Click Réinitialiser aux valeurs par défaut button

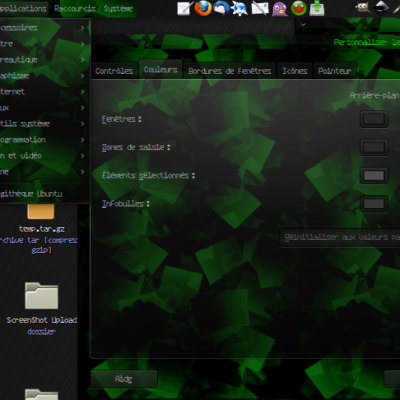[x=340, y=238]
